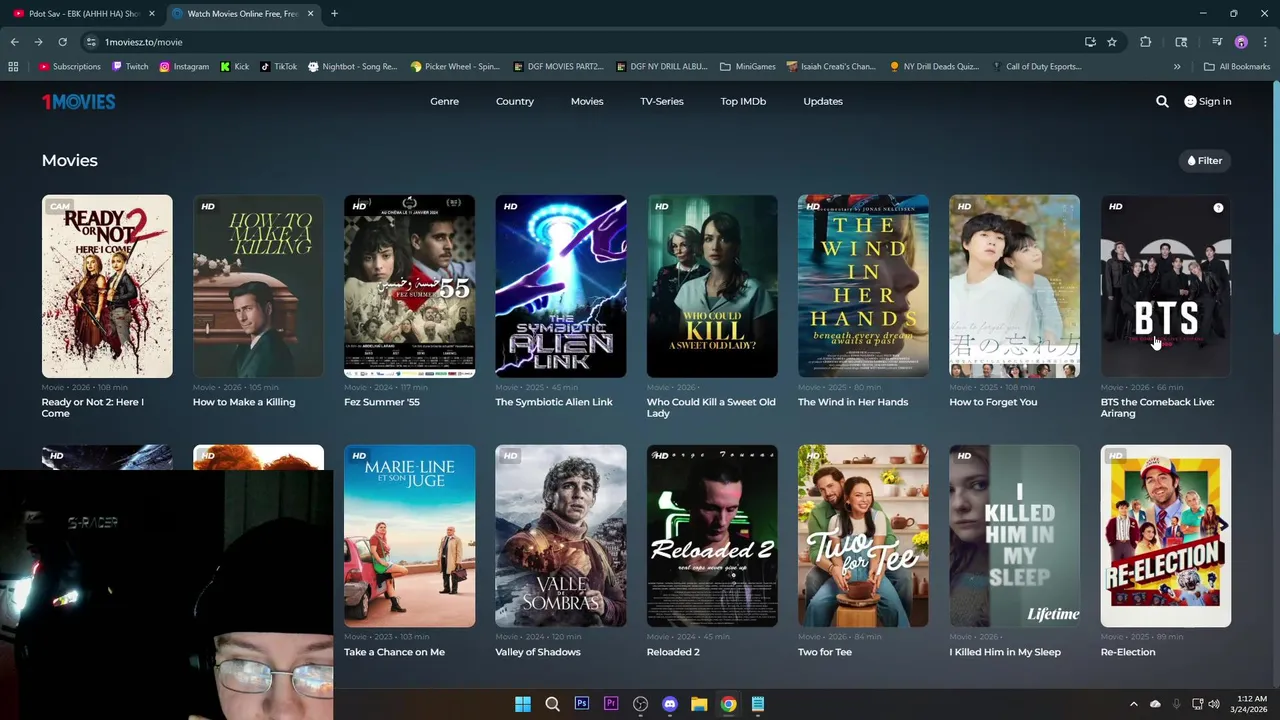Open I Killed Him in My Sleep poster
Screen dimensions: 1280x720
click(x=1014, y=536)
